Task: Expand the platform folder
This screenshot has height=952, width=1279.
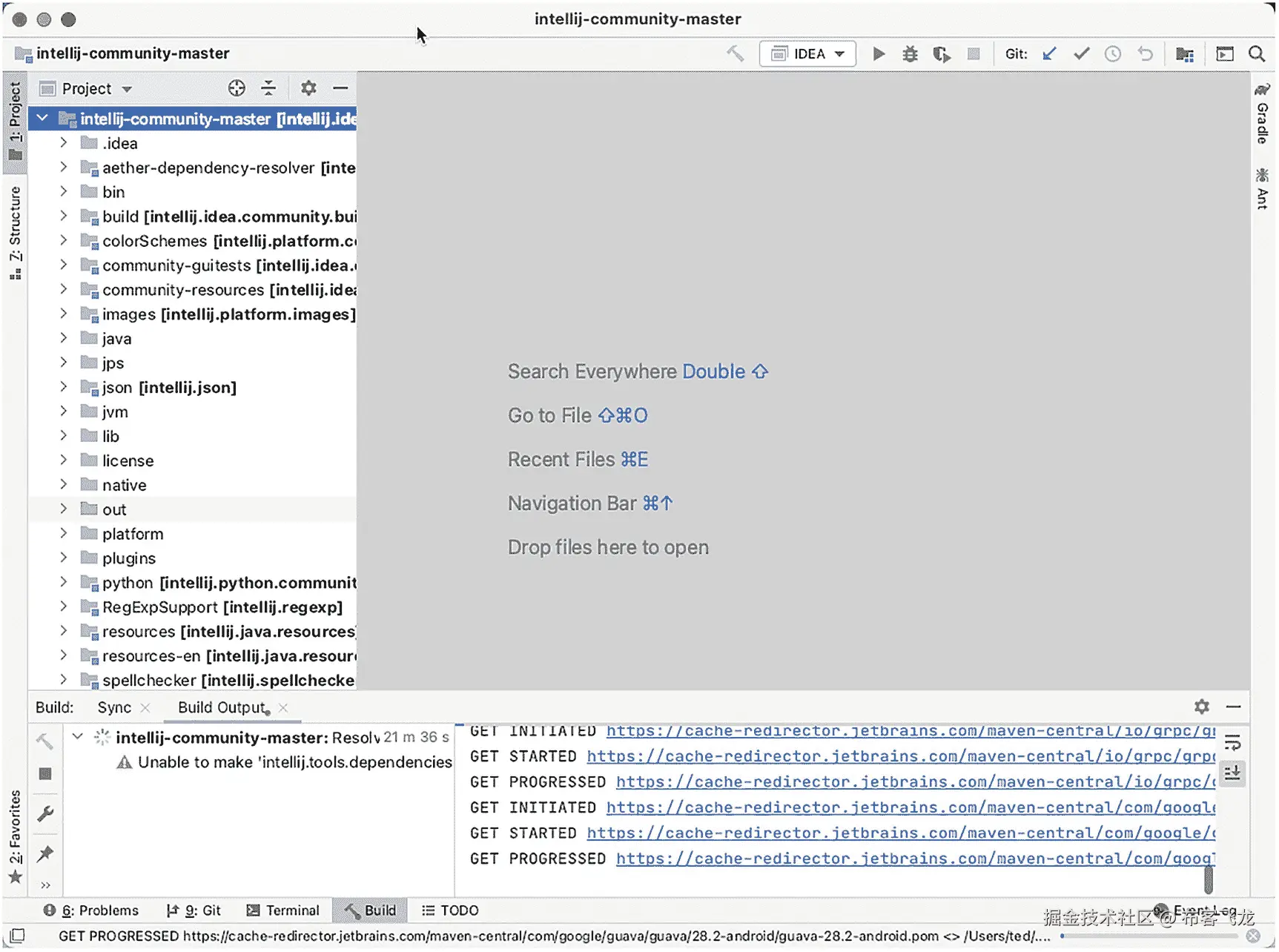Action: point(64,533)
